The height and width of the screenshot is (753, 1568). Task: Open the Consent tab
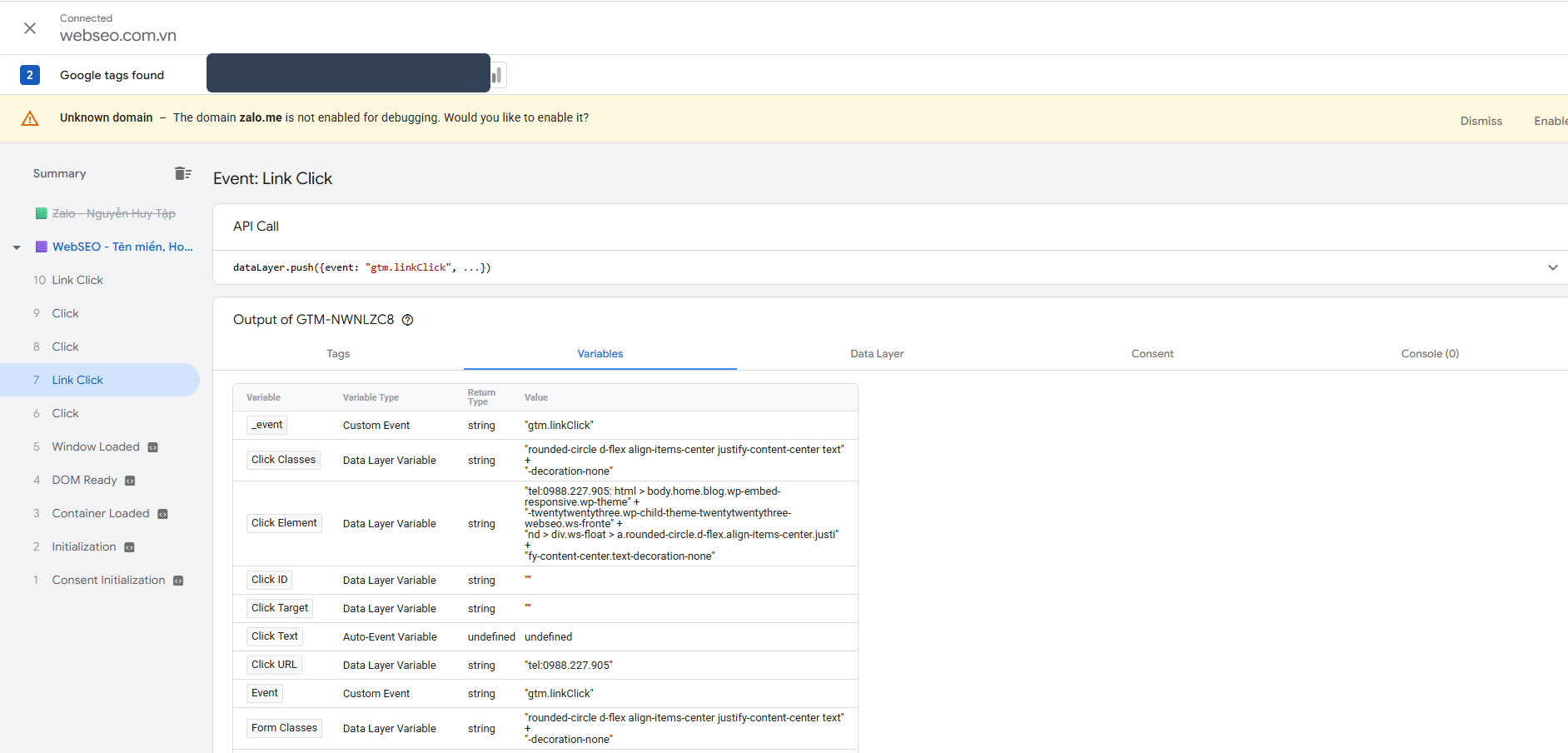[1152, 354]
